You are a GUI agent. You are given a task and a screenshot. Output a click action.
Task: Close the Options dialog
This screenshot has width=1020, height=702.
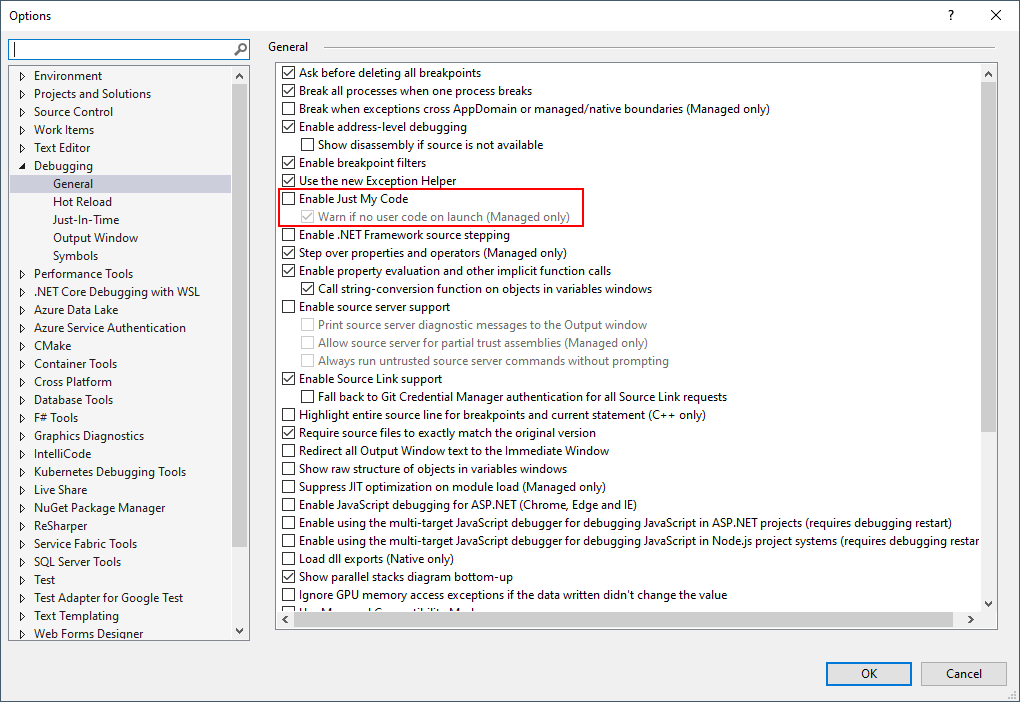(x=995, y=15)
